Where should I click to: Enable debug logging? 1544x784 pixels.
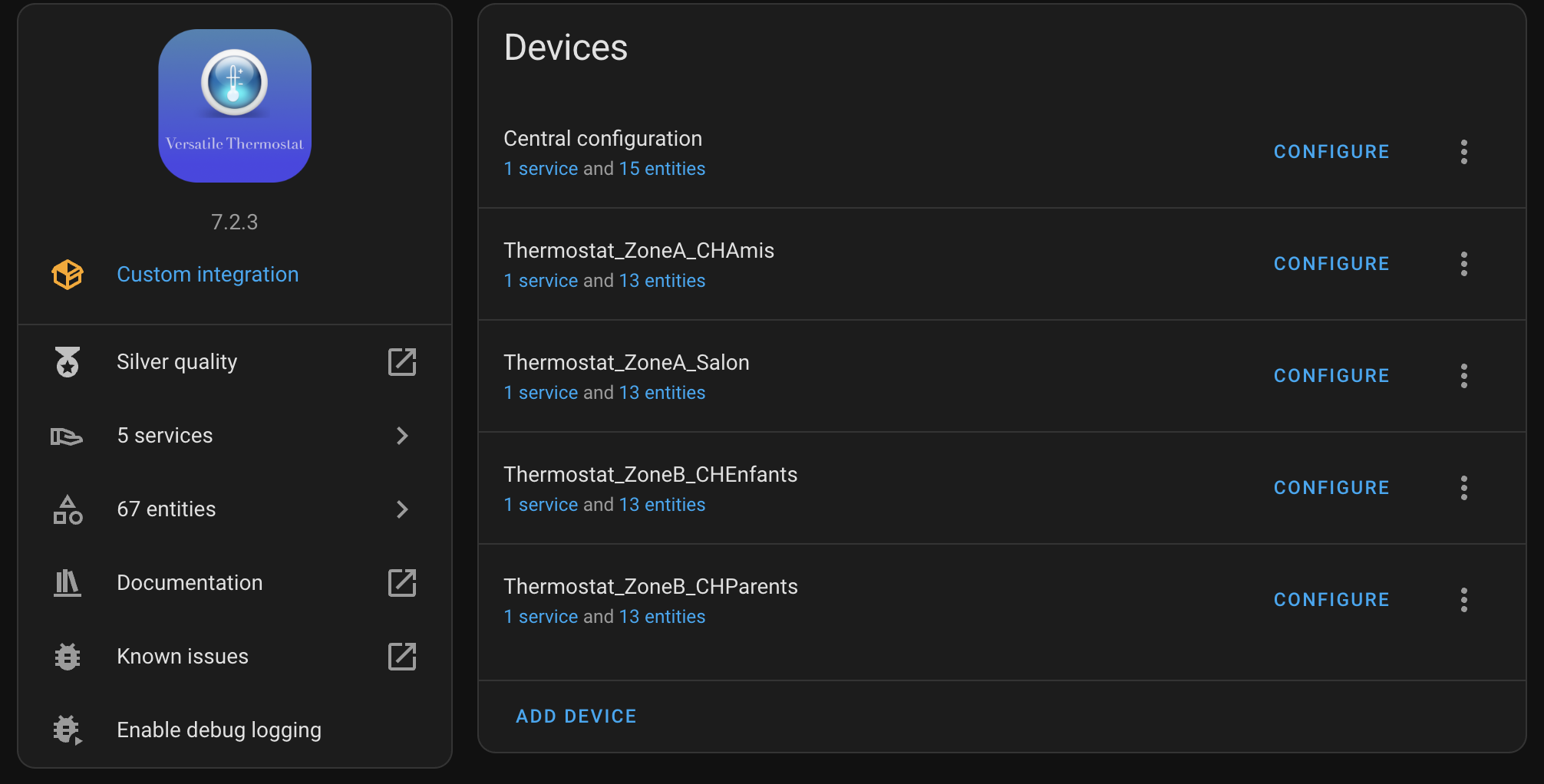(x=235, y=730)
